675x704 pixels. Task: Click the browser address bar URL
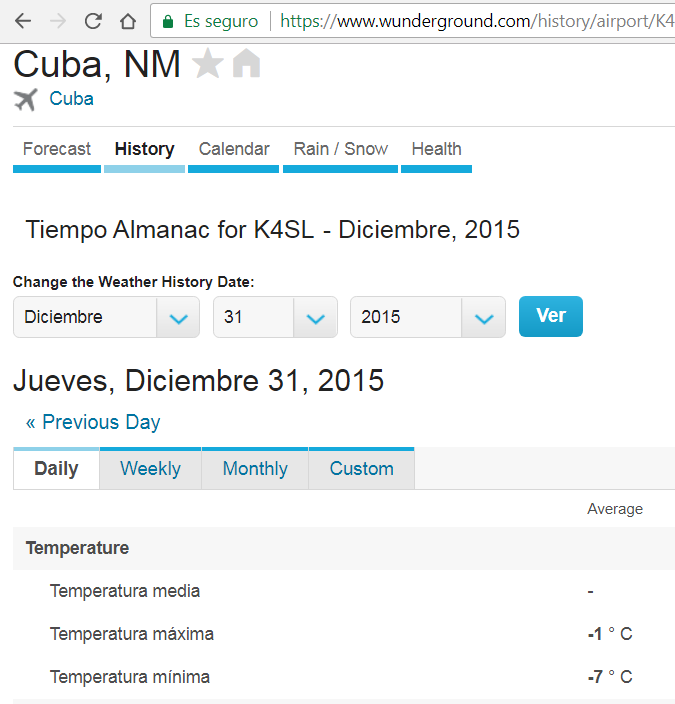click(x=475, y=21)
